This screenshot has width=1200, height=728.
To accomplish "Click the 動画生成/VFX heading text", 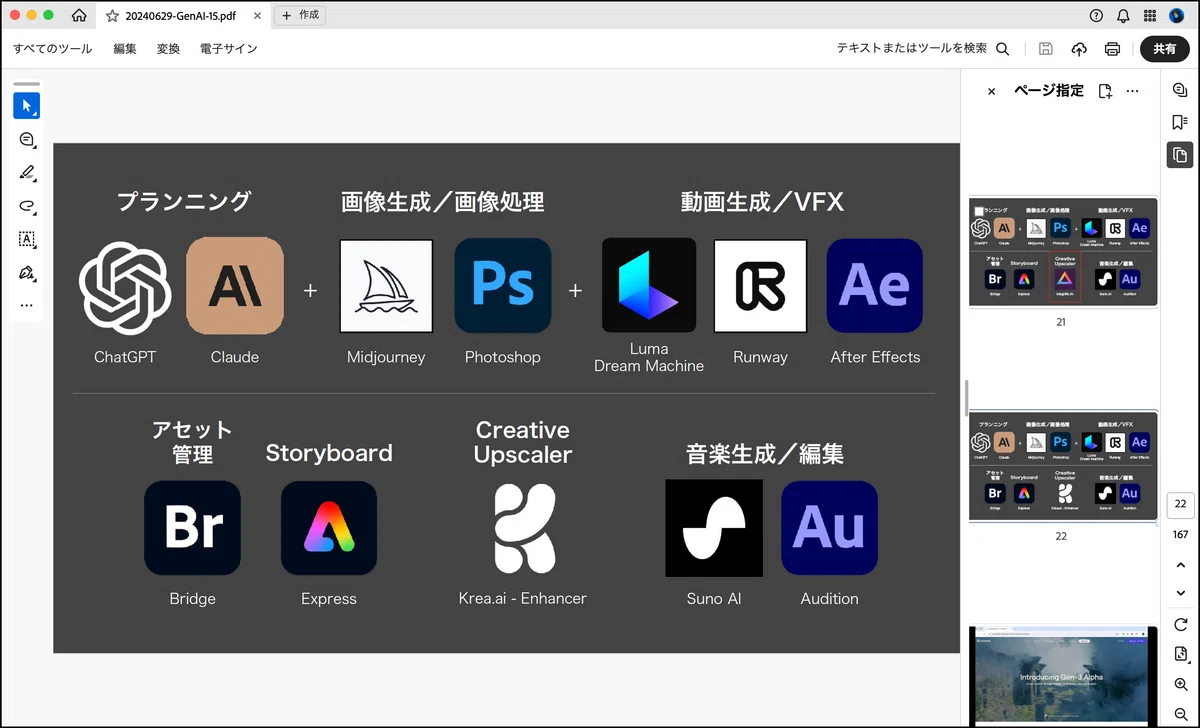I will tap(762, 202).
